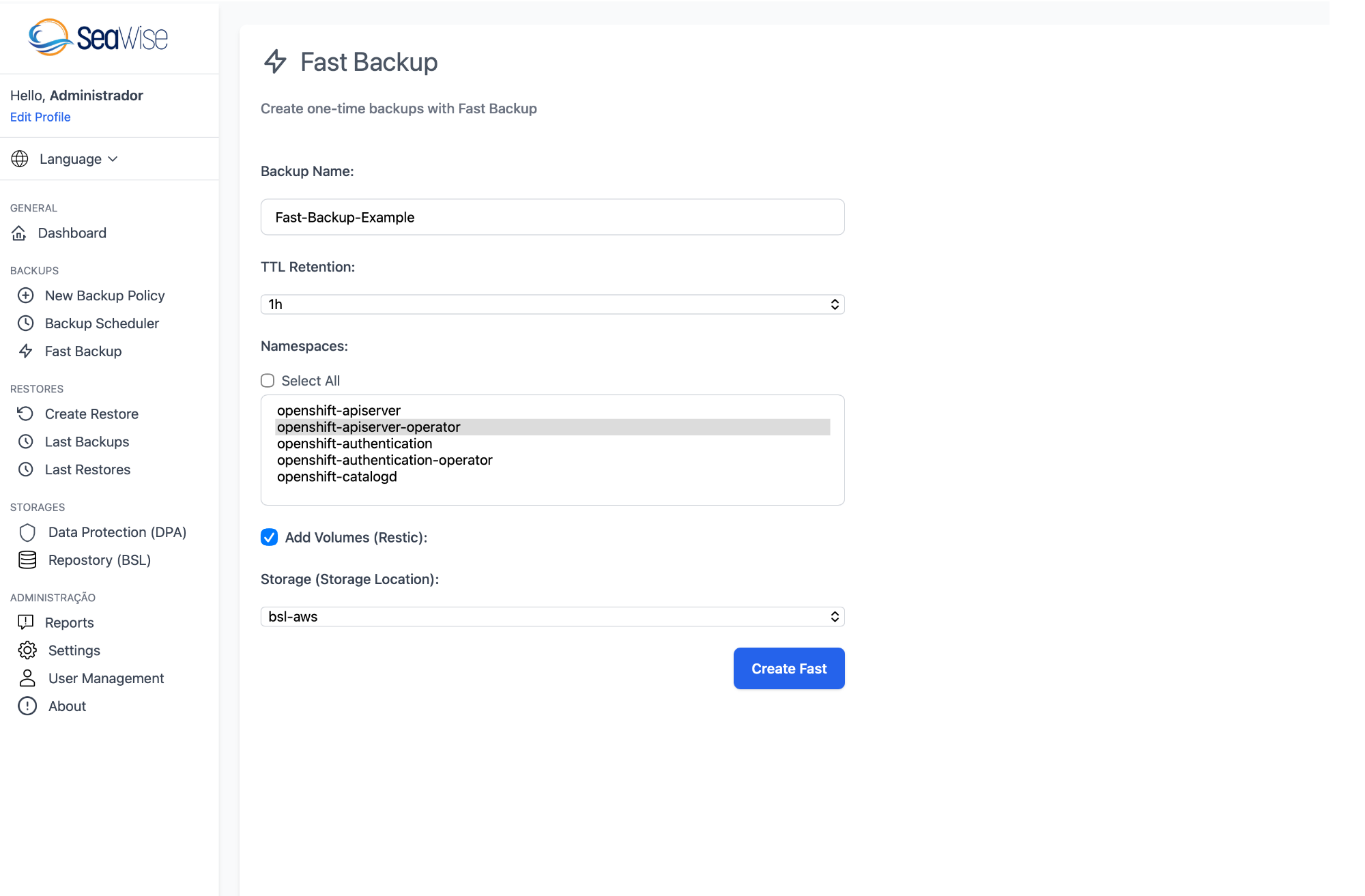Toggle selection of openshift-authentication namespace
Image resolution: width=1365 pixels, height=896 pixels.
click(354, 443)
